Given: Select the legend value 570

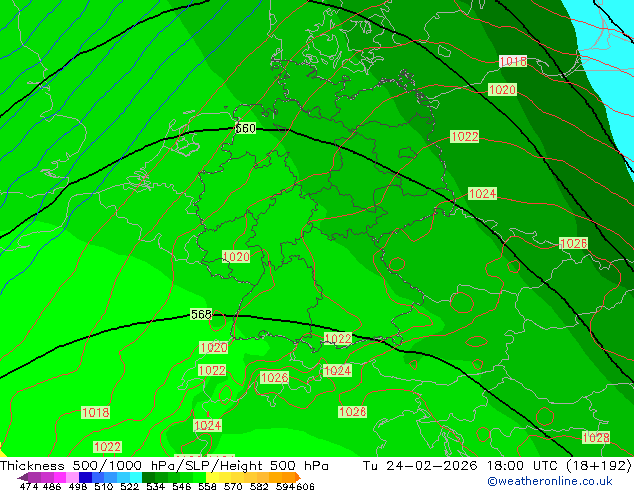Looking at the screenshot, I should (233, 486).
